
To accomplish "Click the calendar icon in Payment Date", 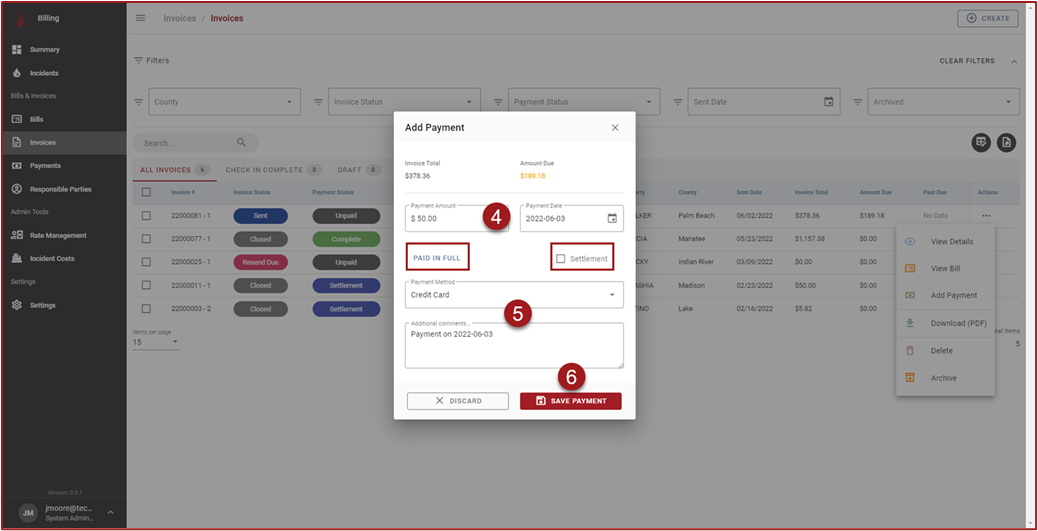I will [612, 218].
